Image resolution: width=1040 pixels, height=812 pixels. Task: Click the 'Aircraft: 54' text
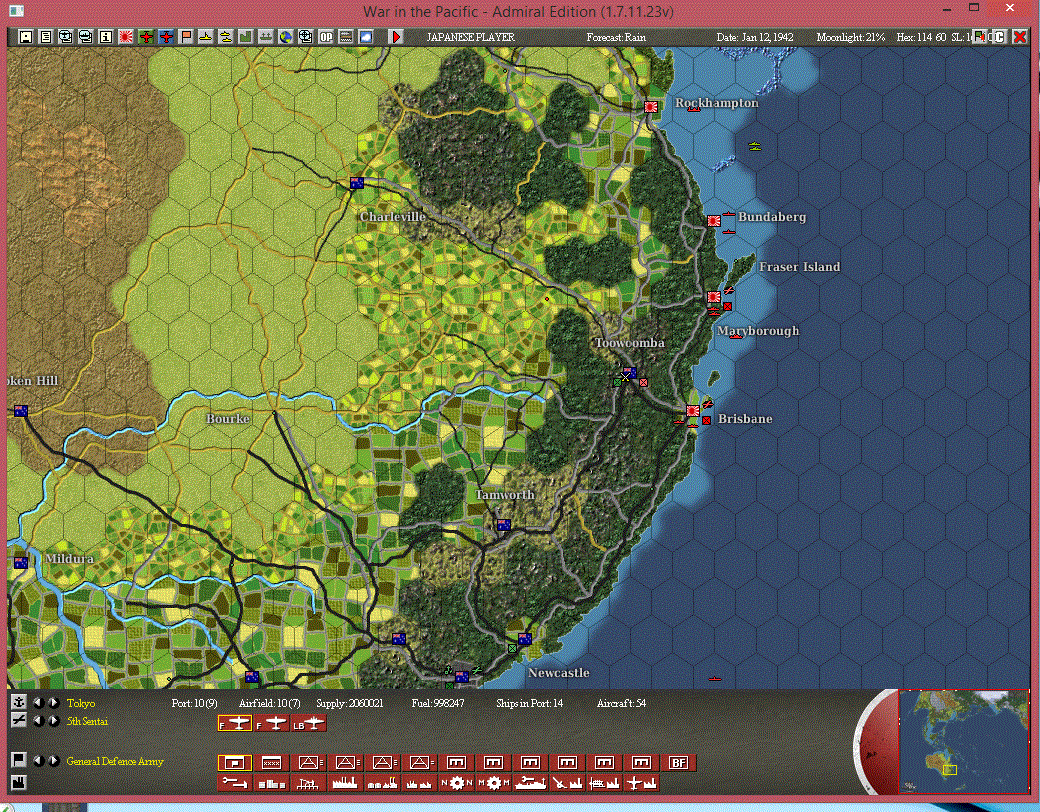click(621, 703)
